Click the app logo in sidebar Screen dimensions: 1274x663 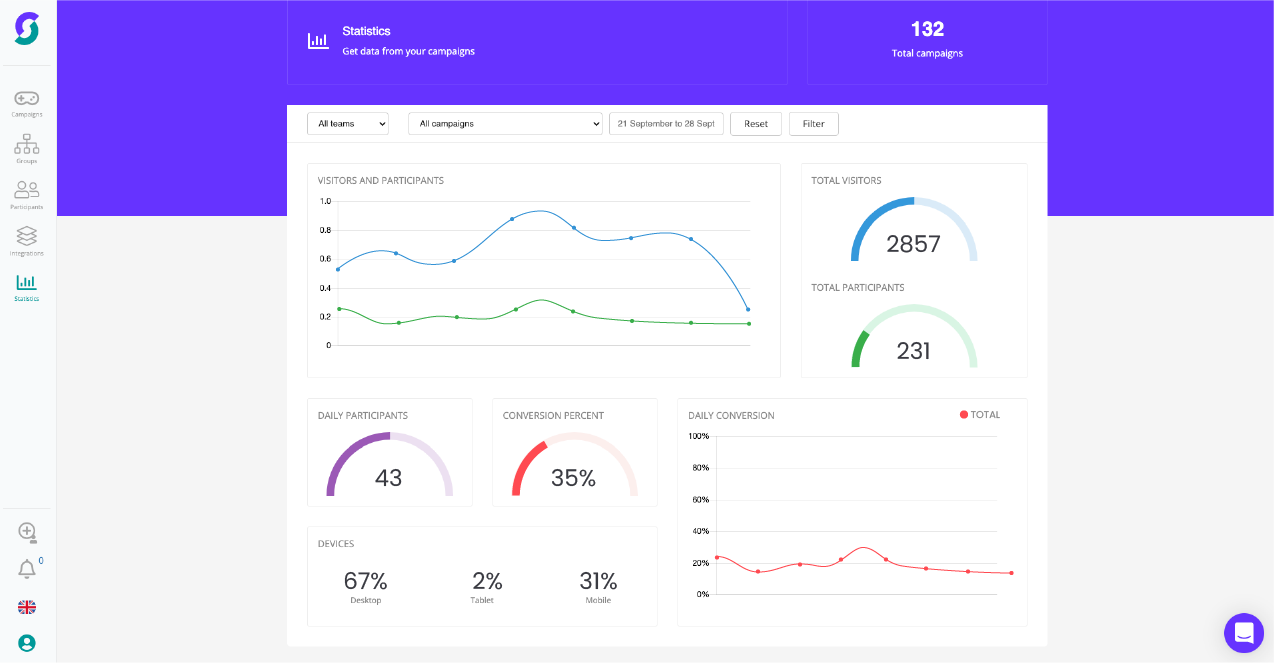pyautogui.click(x=27, y=28)
